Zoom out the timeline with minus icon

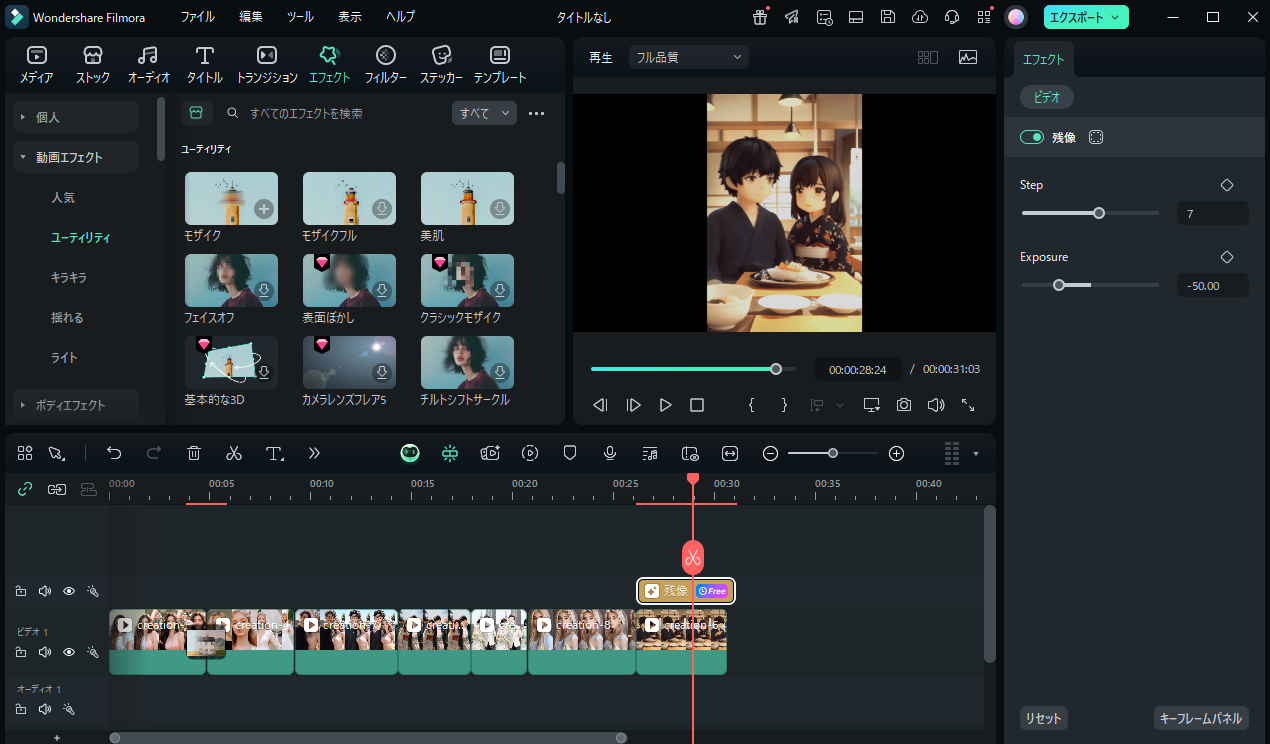pos(770,453)
